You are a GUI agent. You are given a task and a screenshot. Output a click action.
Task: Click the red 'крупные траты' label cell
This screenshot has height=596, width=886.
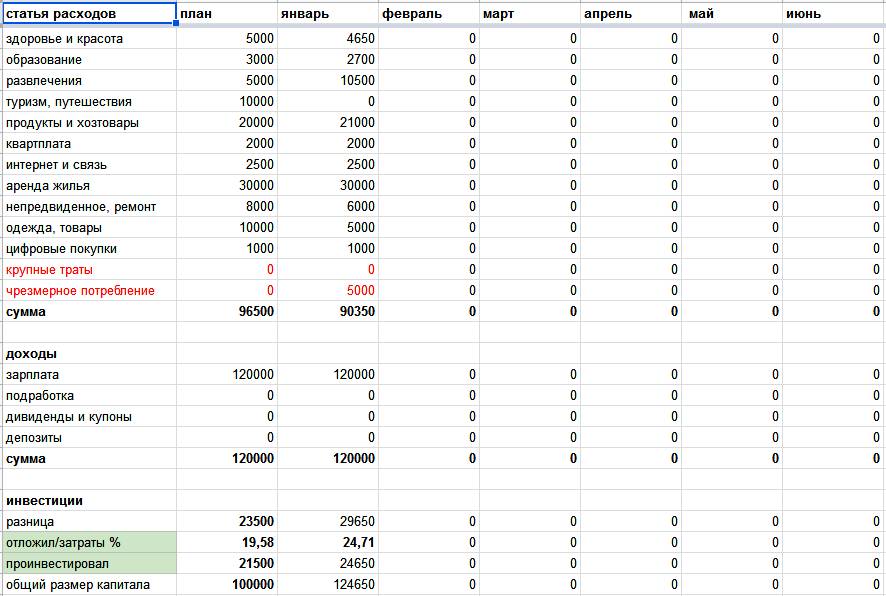point(88,270)
